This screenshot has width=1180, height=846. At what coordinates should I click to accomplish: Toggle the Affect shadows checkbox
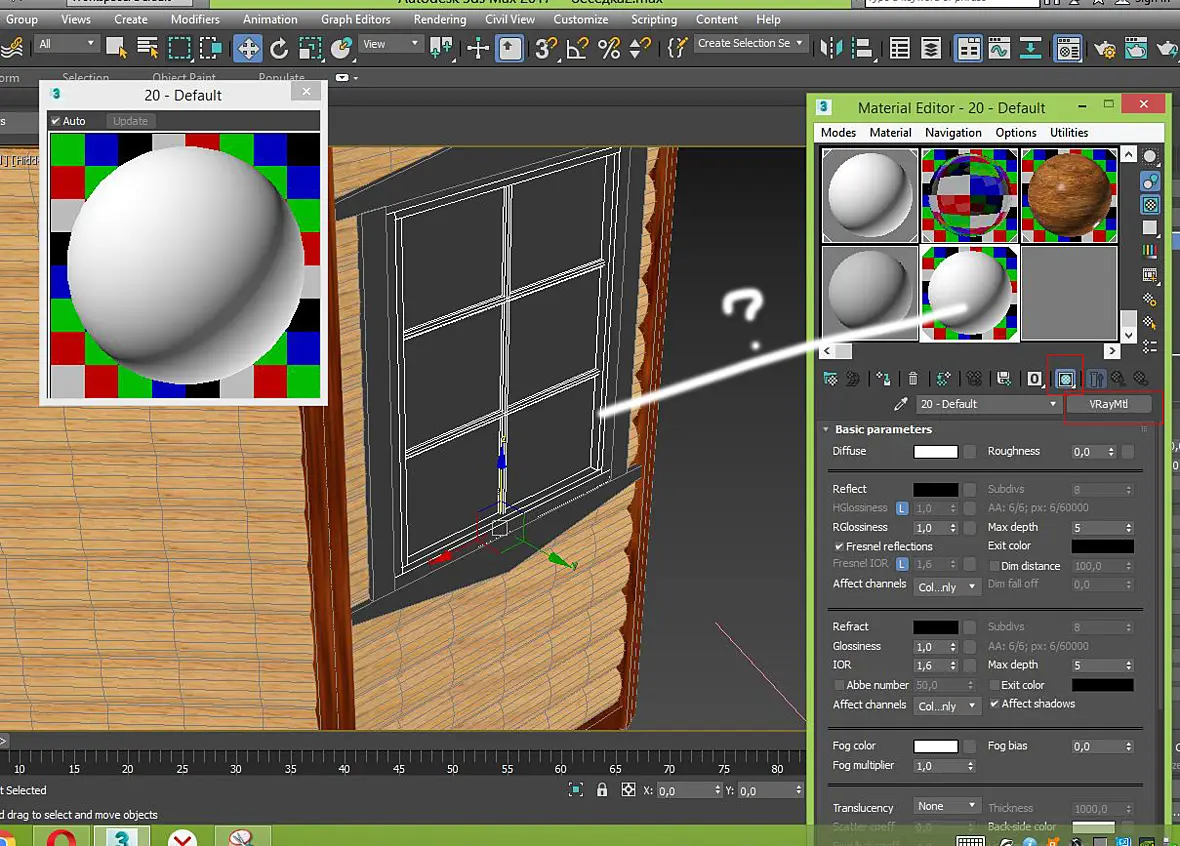click(x=994, y=704)
